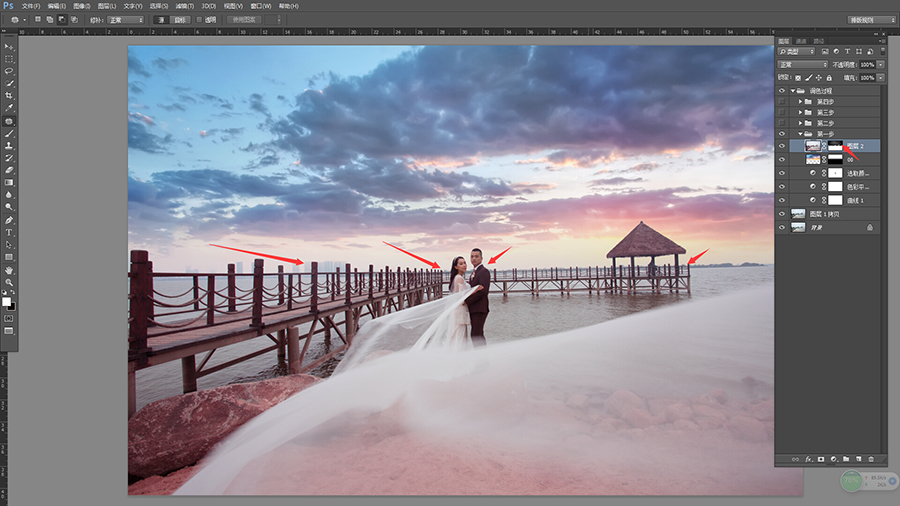900x506 pixels.
Task: Choose the 源 patch option
Action: point(161,20)
